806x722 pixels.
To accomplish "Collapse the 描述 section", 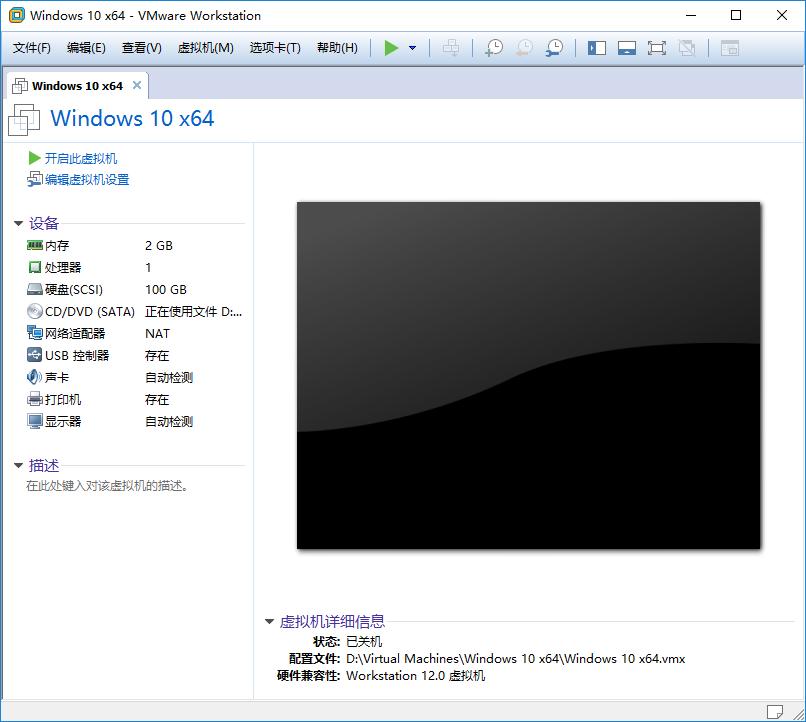I will (16, 465).
